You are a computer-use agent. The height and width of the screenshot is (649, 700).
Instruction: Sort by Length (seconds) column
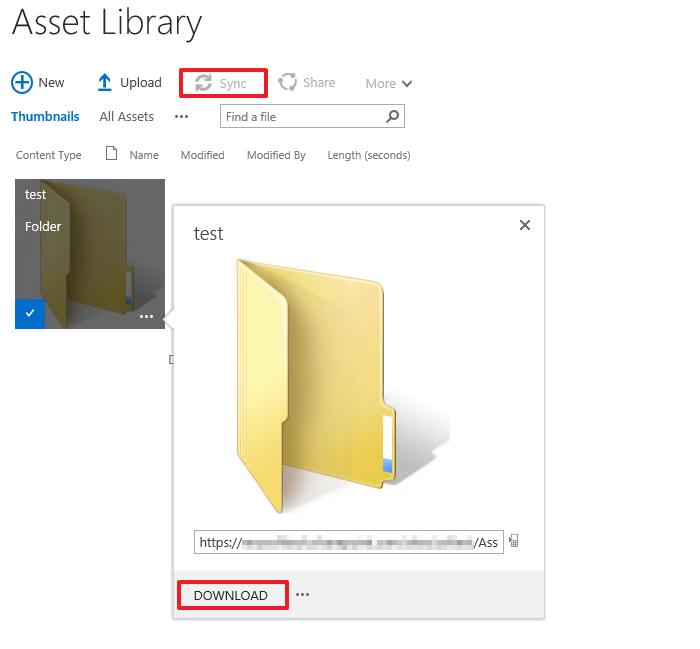[369, 155]
